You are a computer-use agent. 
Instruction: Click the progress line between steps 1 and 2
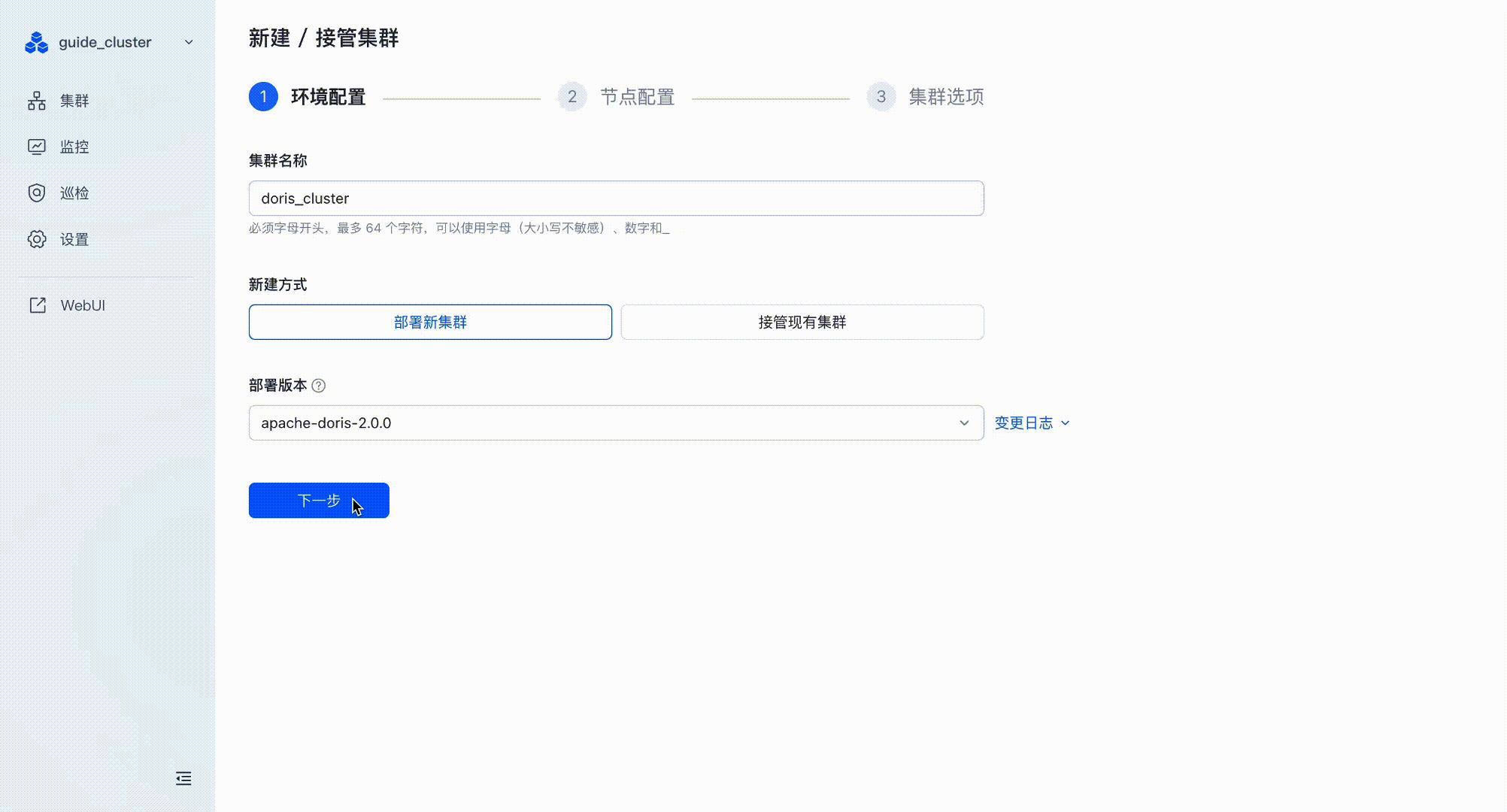pos(462,96)
